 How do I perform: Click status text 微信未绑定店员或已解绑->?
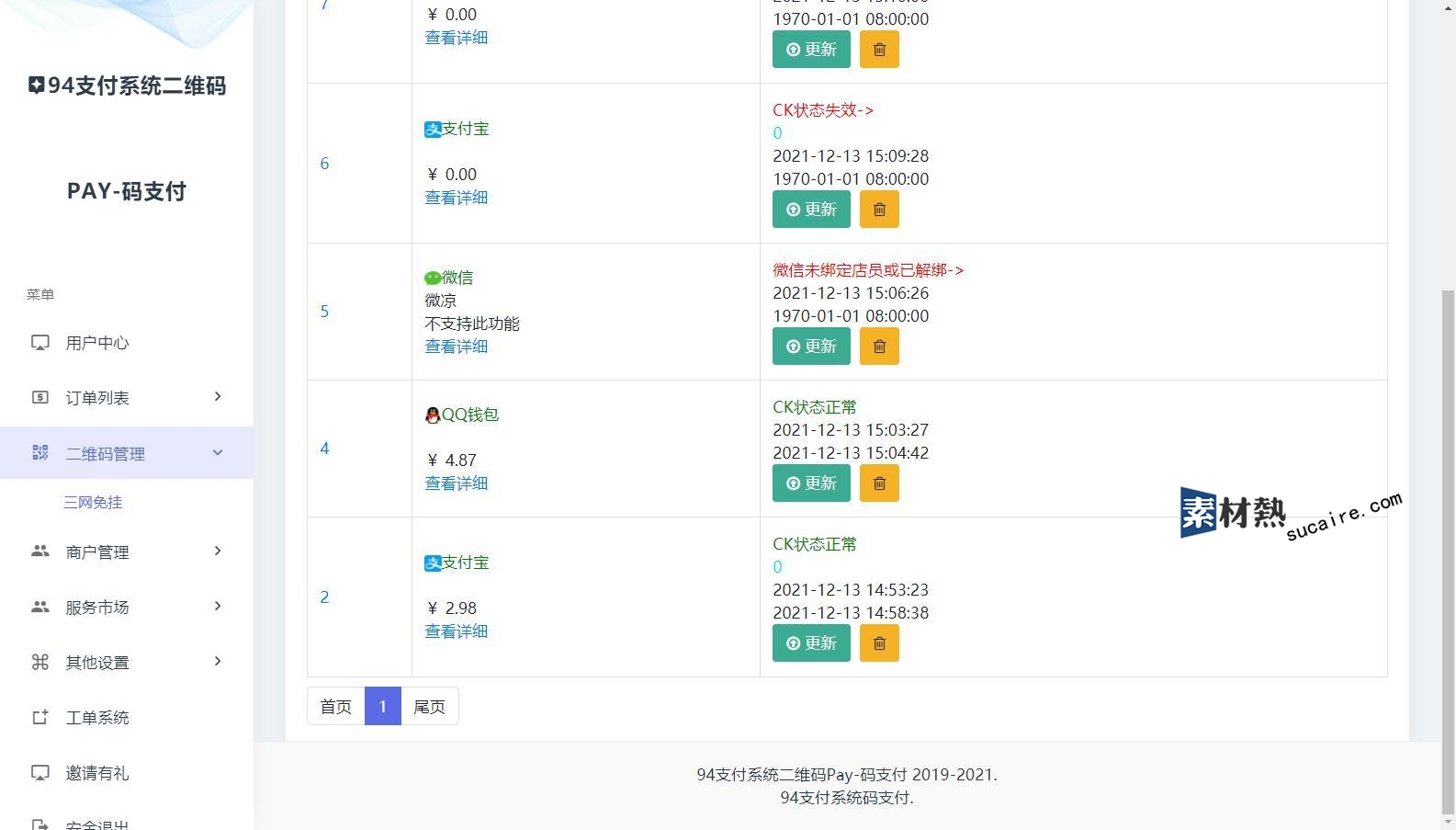pyautogui.click(x=868, y=270)
